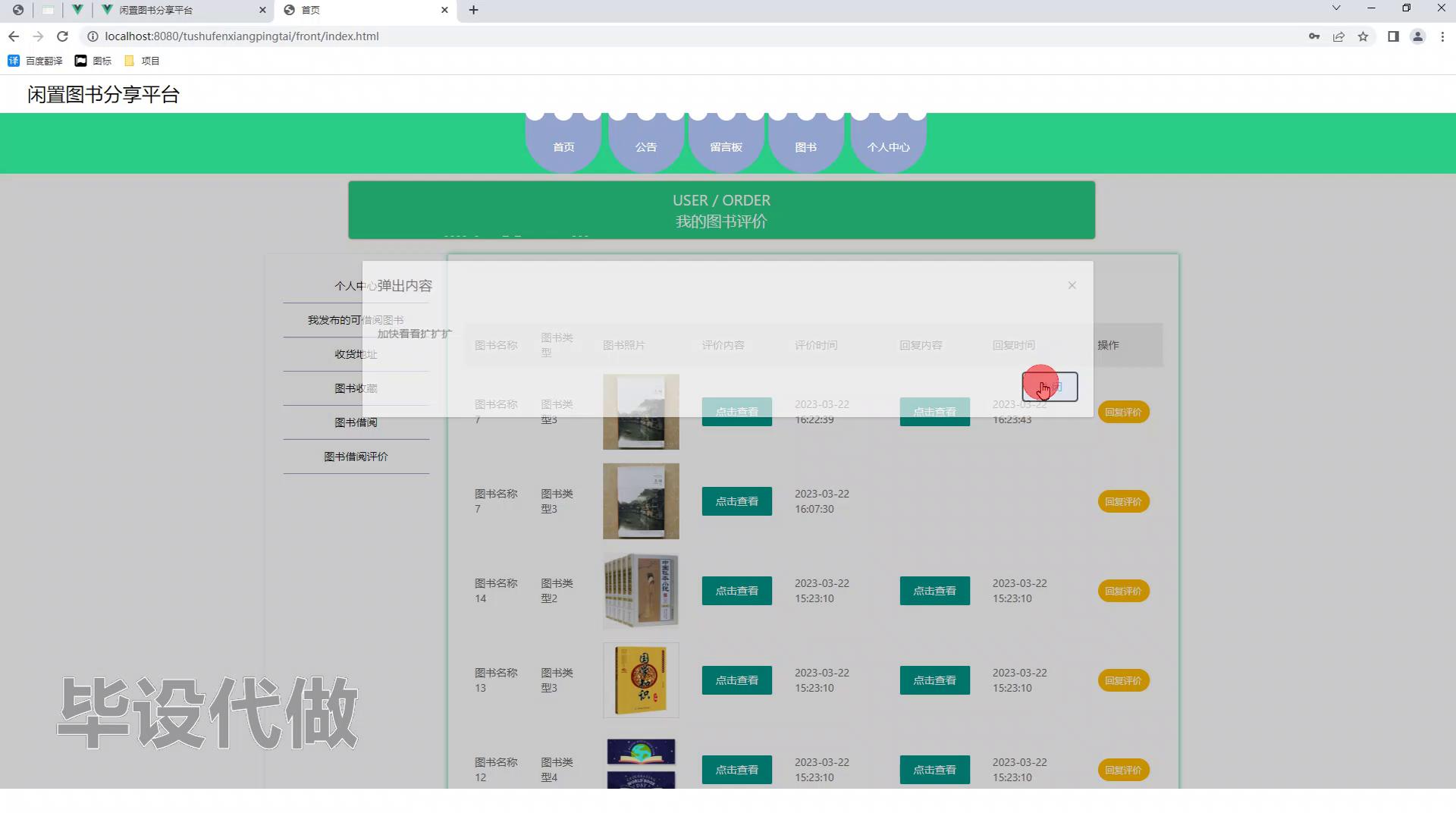
Task: Reload the page with the refresh icon
Action: [x=63, y=36]
